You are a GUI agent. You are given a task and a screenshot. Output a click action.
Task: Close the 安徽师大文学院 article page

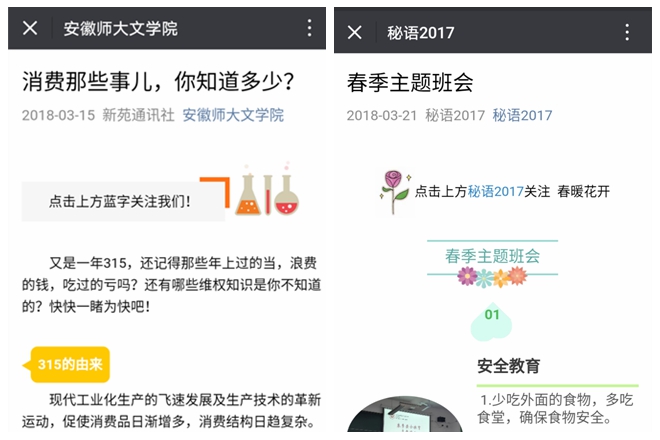(30, 29)
